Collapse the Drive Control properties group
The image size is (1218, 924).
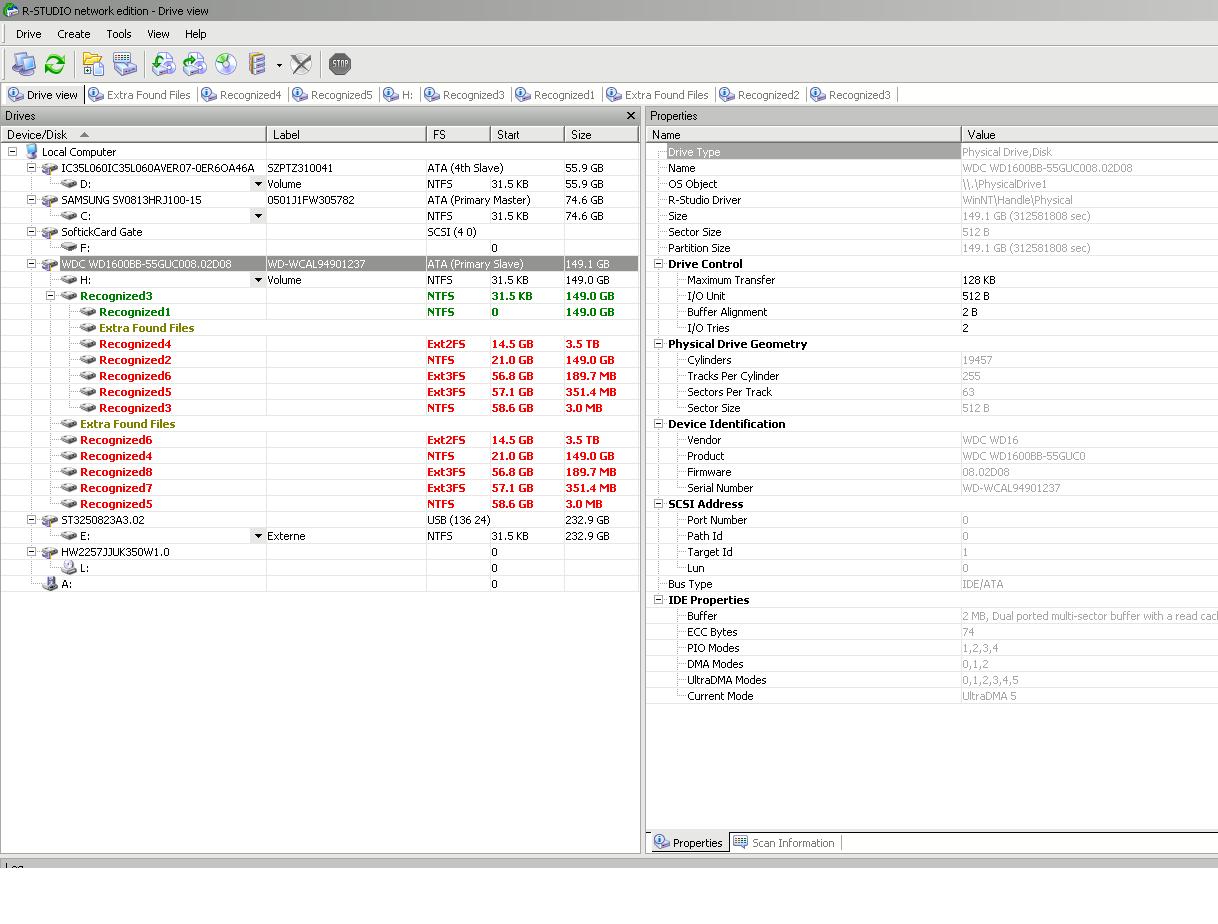(659, 264)
